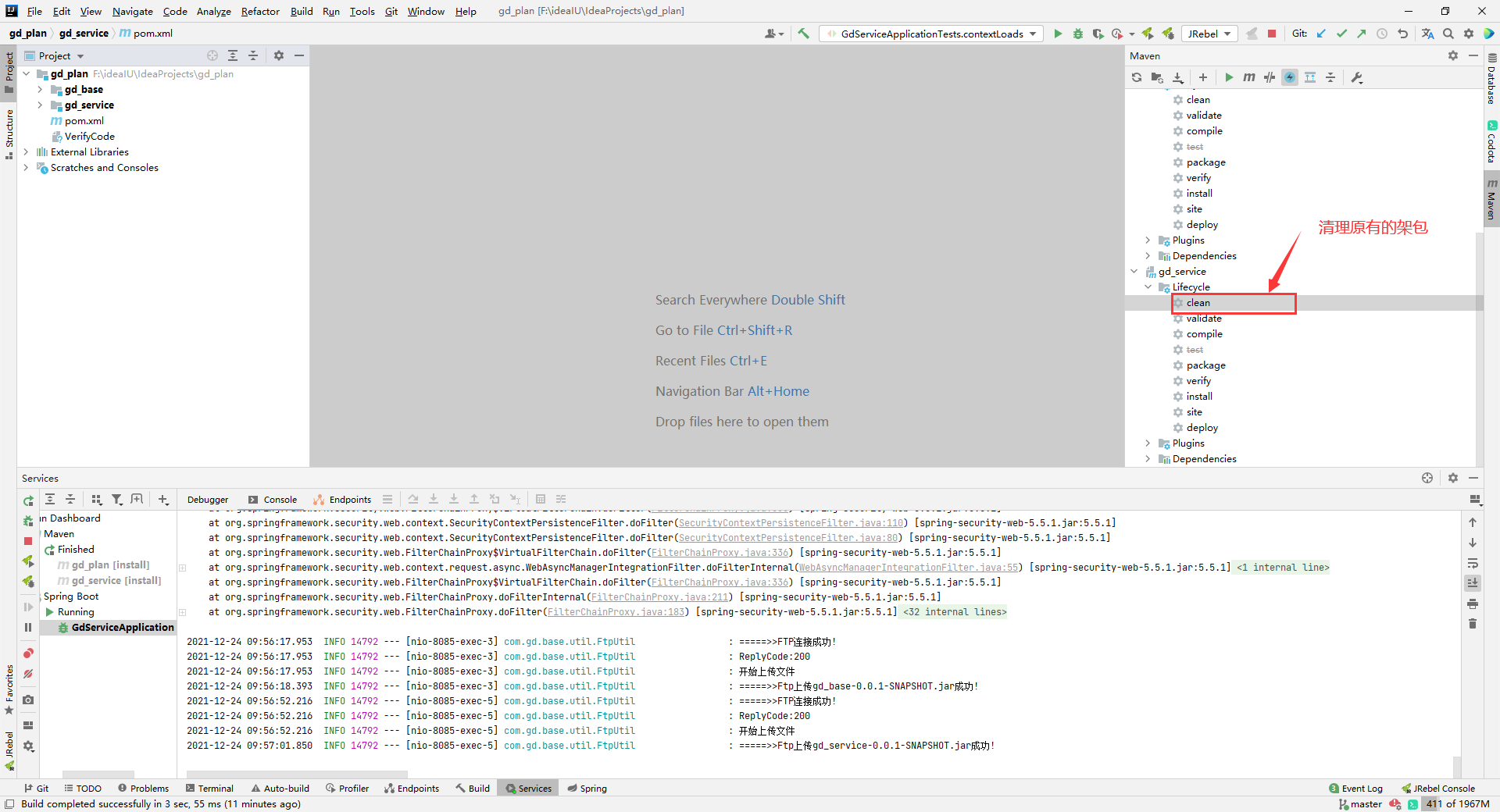Image resolution: width=1500 pixels, height=812 pixels.
Task: Open Search Everywhere magnifier icon
Action: (1448, 34)
